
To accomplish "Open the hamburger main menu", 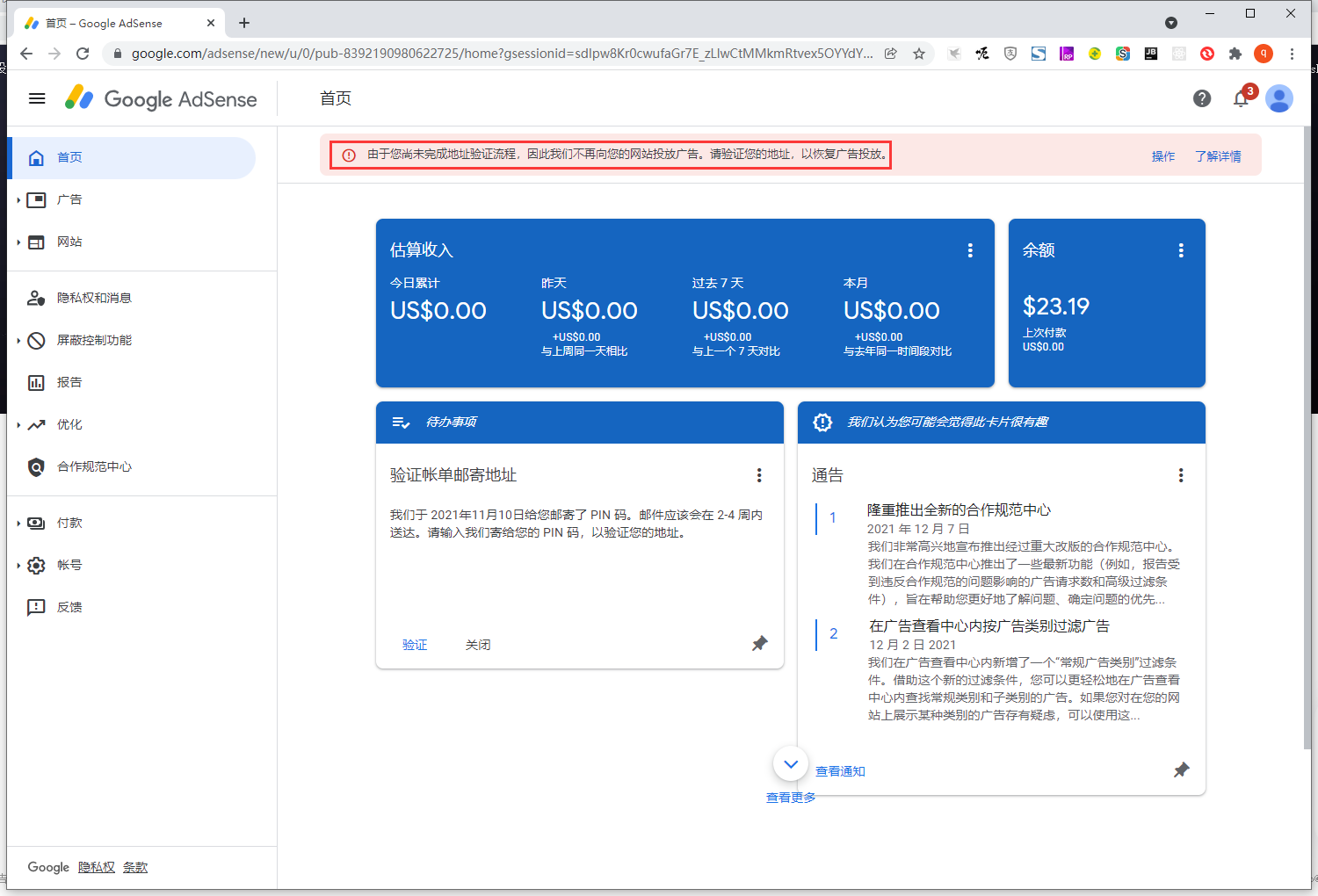I will 37,98.
